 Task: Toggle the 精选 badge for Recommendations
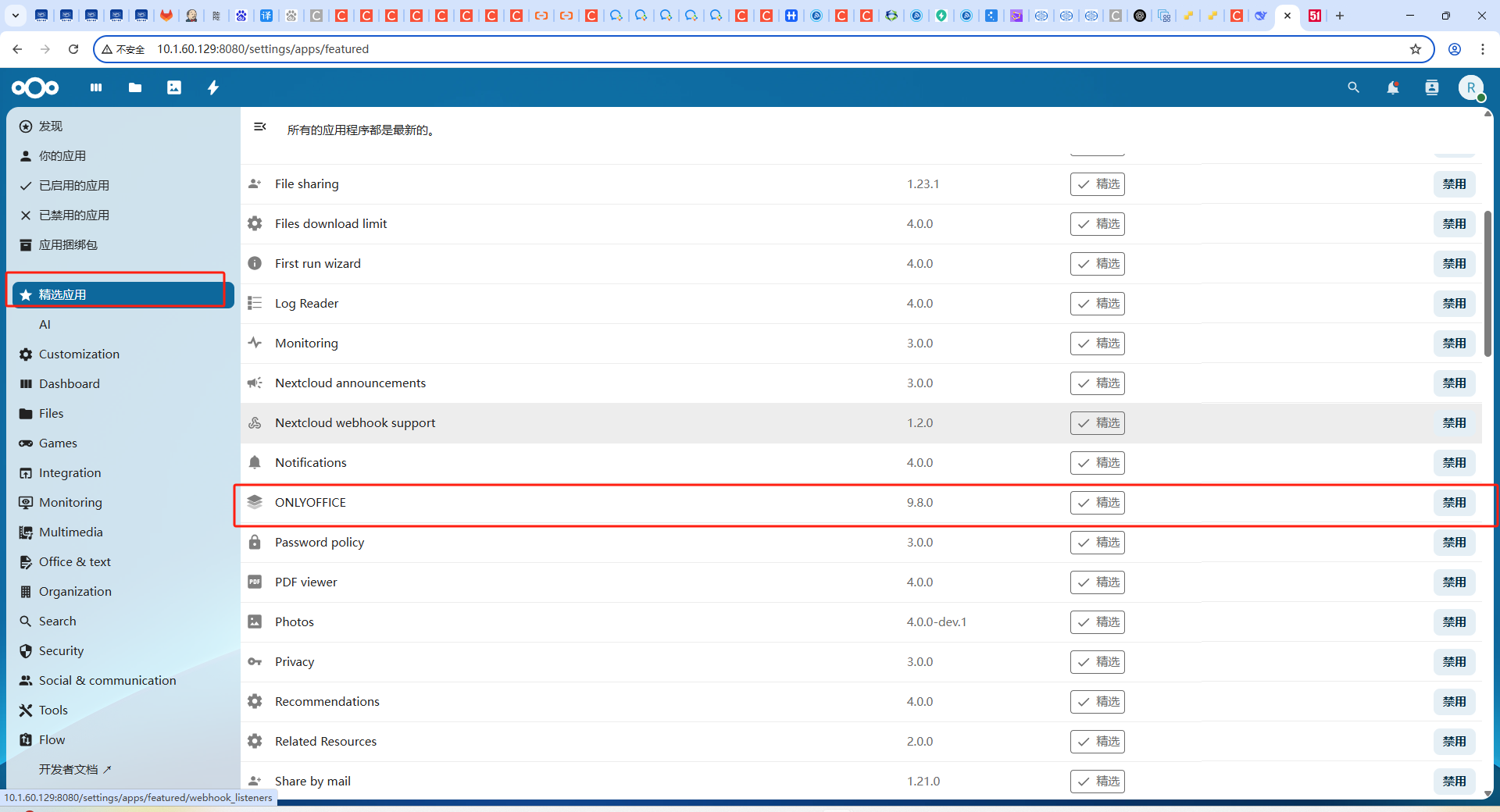coord(1097,702)
